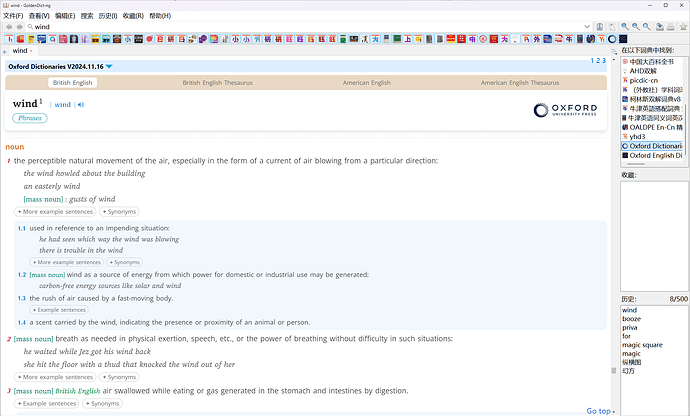Select the magnifier Q dictionary icon
The height and width of the screenshot is (416, 690).
[x=52, y=39]
